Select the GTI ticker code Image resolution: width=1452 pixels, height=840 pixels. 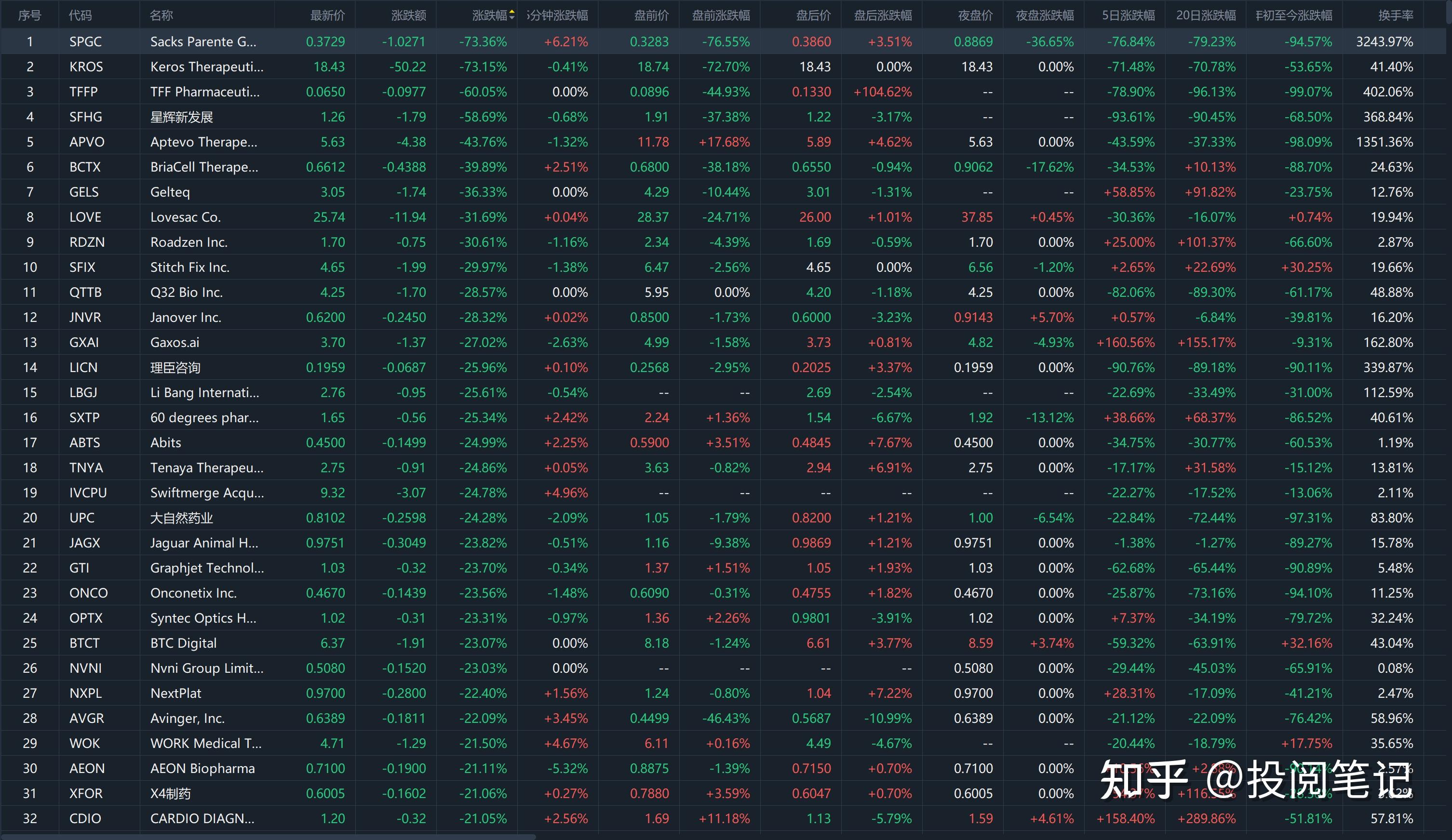[79, 568]
